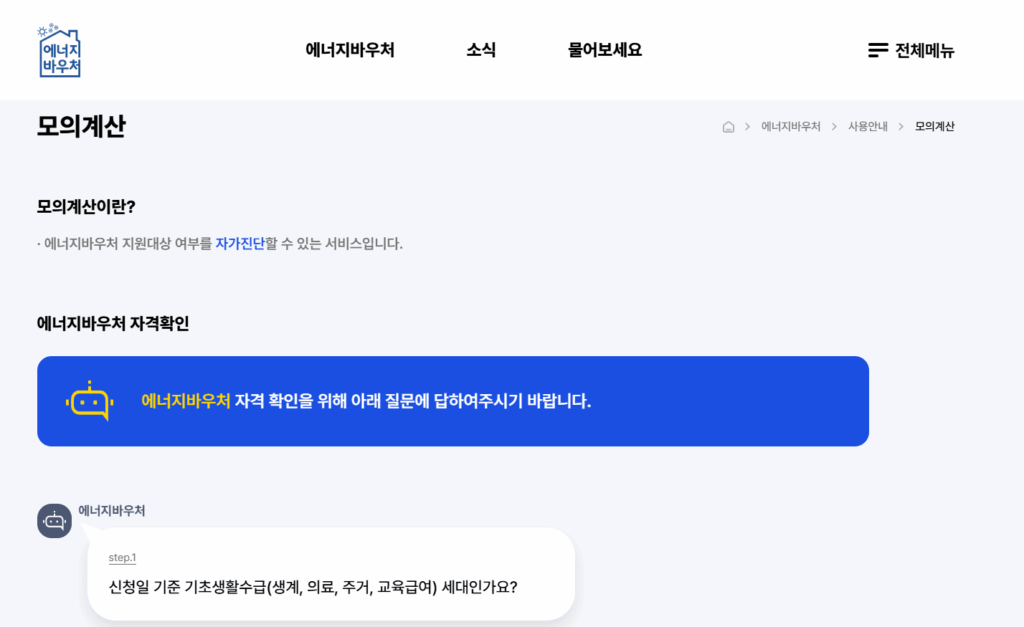Viewport: 1024px width, 627px height.
Task: Go to home via breadcrumb house icon
Action: click(x=728, y=127)
